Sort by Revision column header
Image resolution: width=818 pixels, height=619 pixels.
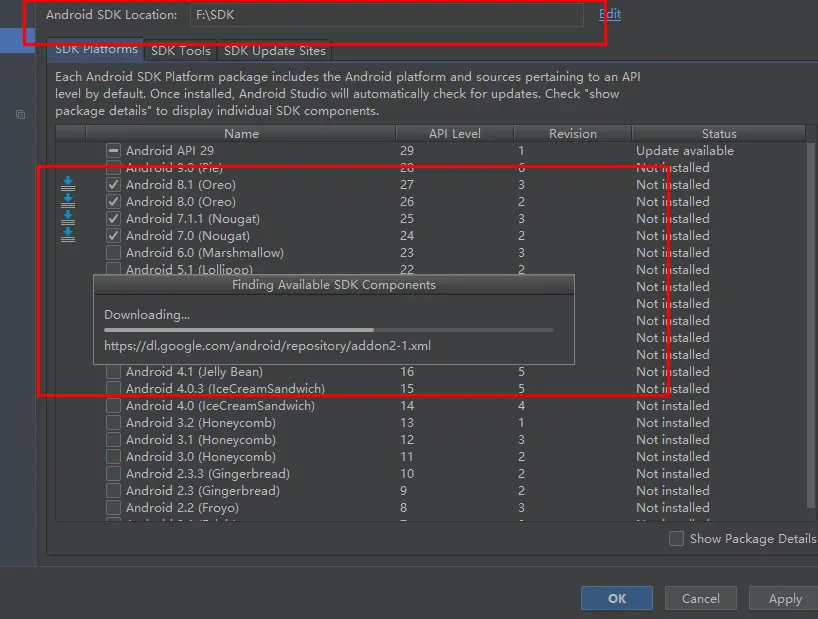[572, 133]
